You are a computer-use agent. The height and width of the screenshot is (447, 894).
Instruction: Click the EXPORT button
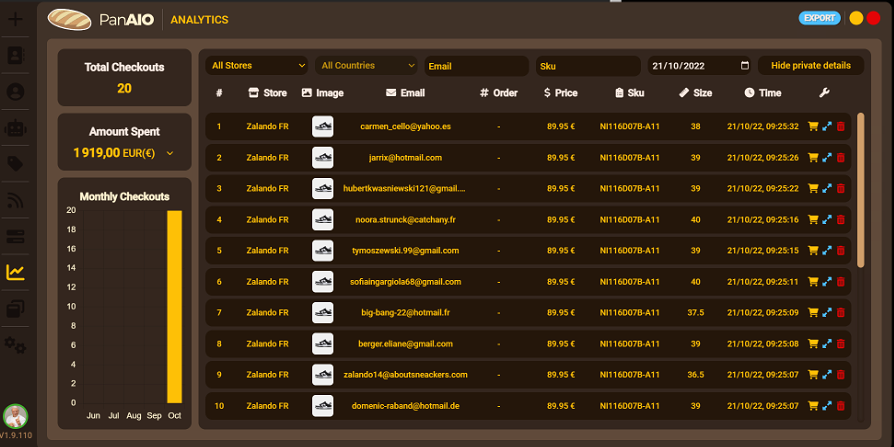pyautogui.click(x=819, y=18)
